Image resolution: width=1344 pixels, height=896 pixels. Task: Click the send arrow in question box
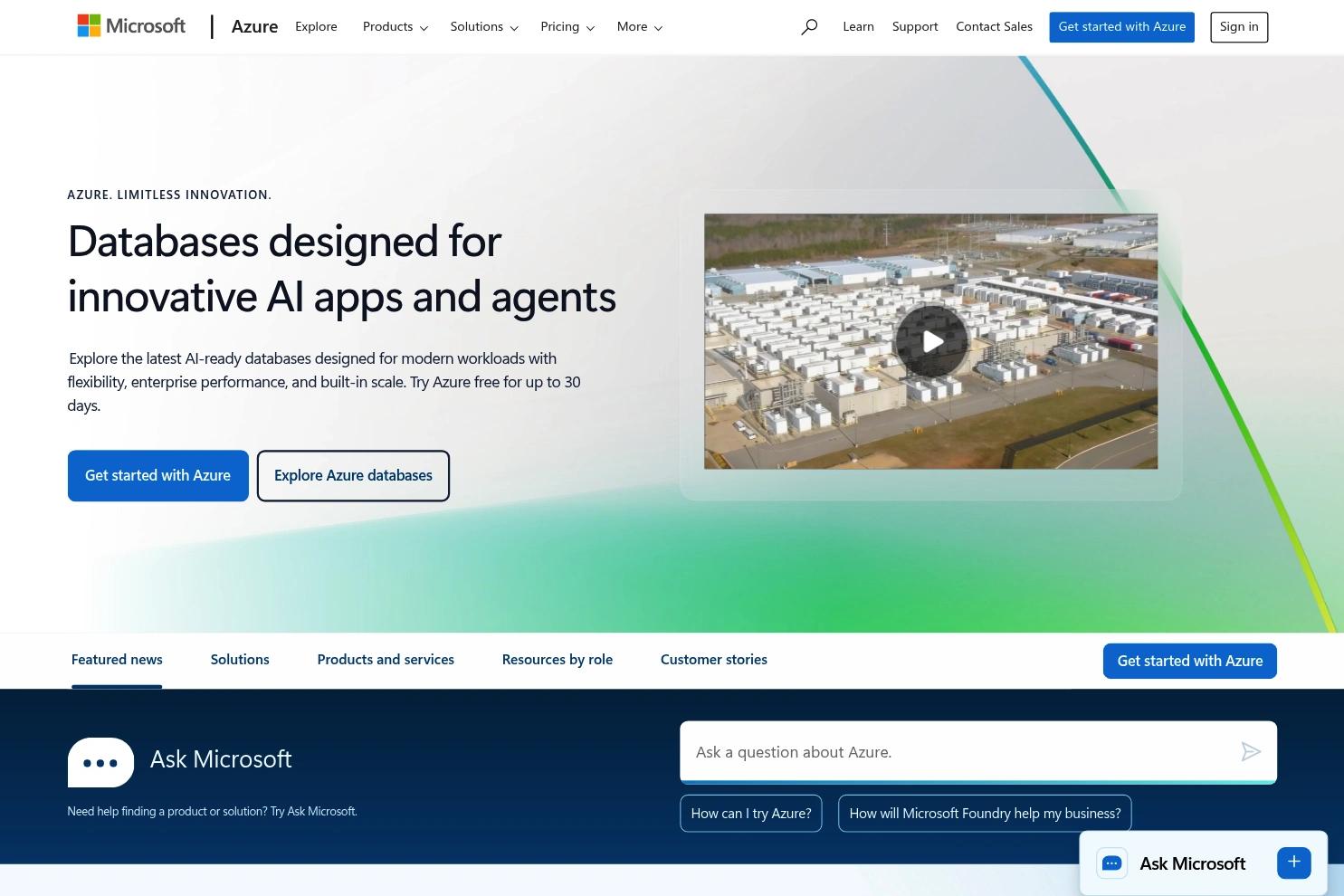pyautogui.click(x=1251, y=752)
